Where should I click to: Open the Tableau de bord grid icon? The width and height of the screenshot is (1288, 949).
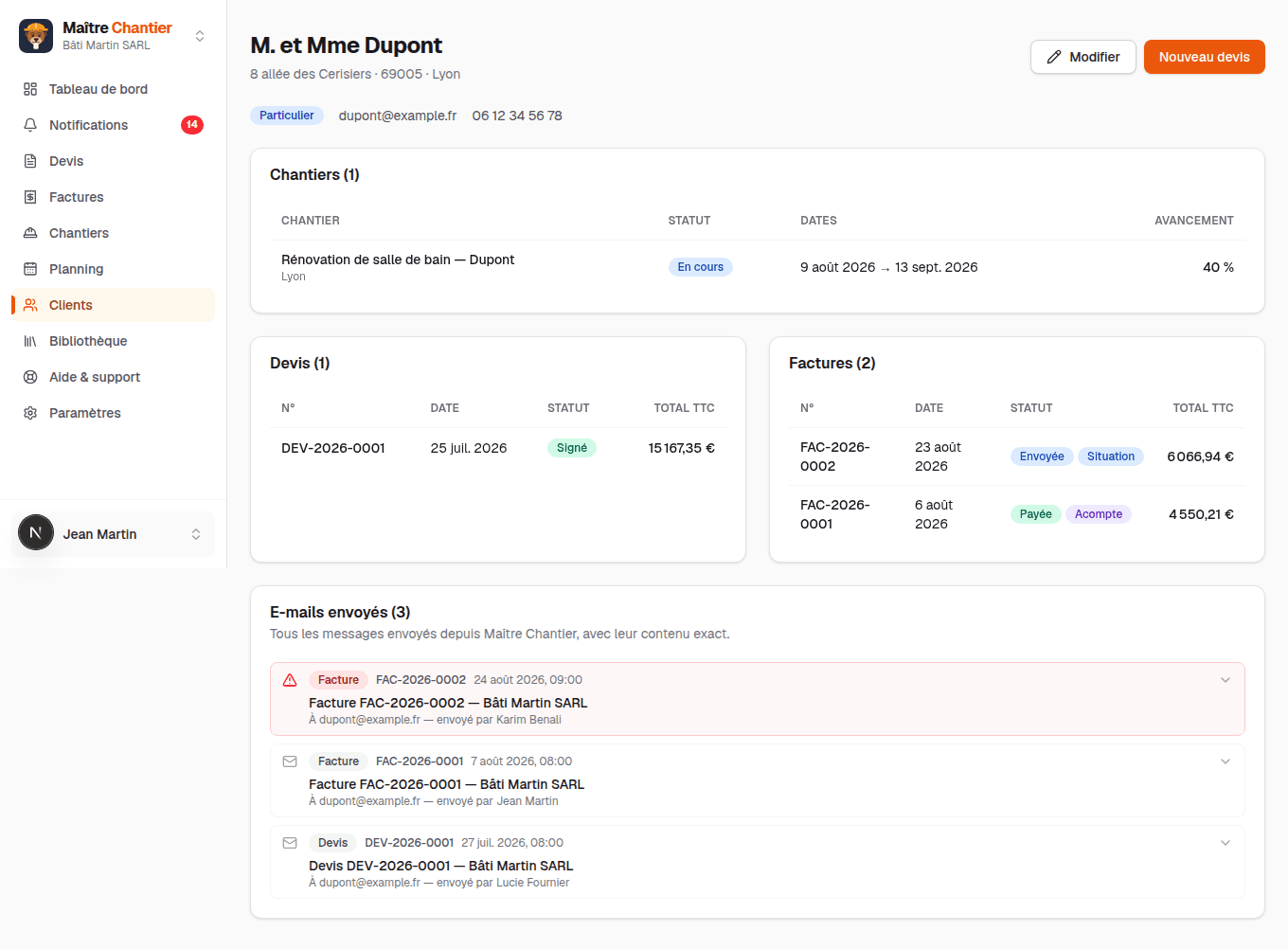(30, 89)
